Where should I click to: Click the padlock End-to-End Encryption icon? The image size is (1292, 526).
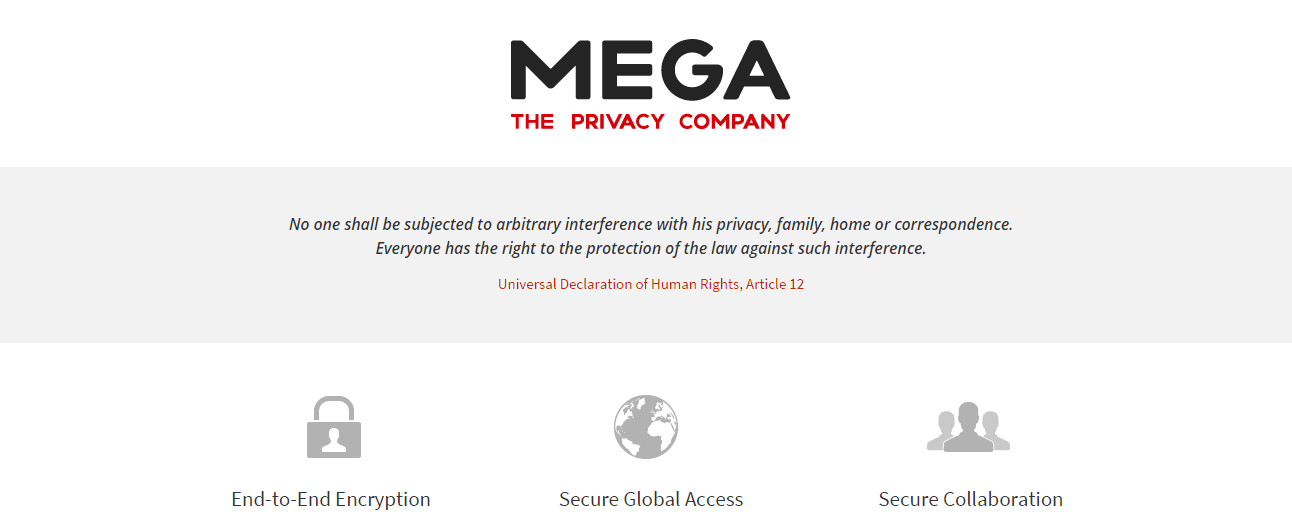click(x=334, y=427)
